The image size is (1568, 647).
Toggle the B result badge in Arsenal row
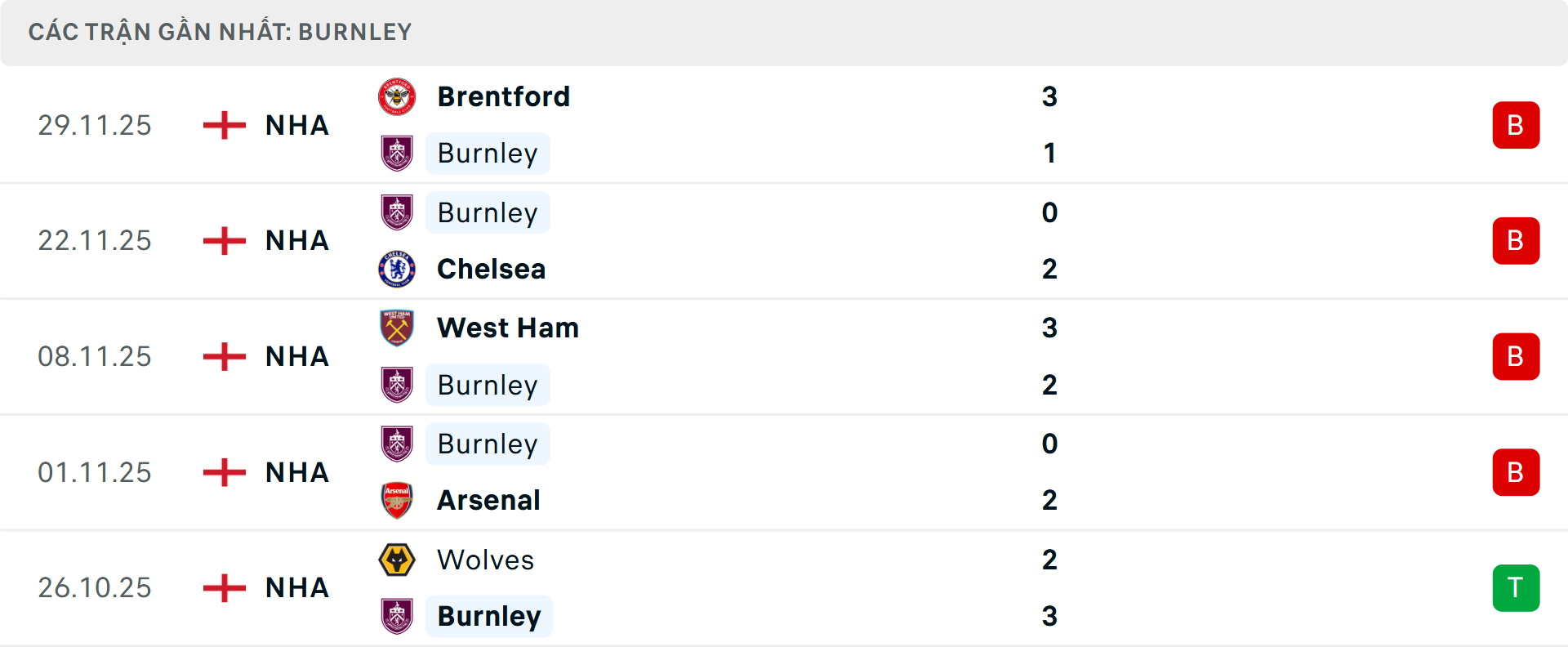[1517, 472]
